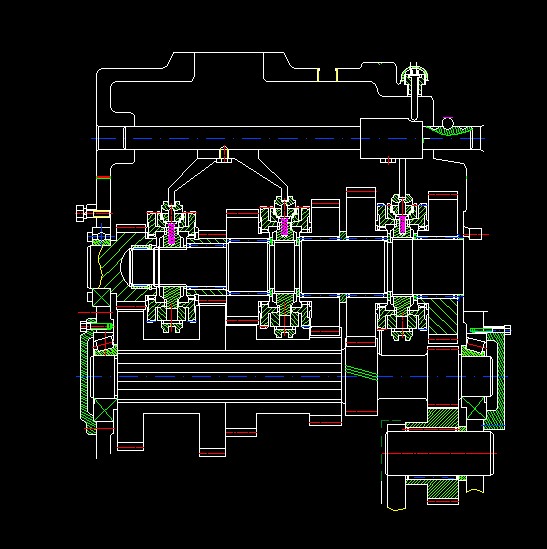Viewport: 547px width, 549px height.
Task: Select the crossed-box bearing symbol at the countershaft's lower left
Action: click(105, 409)
